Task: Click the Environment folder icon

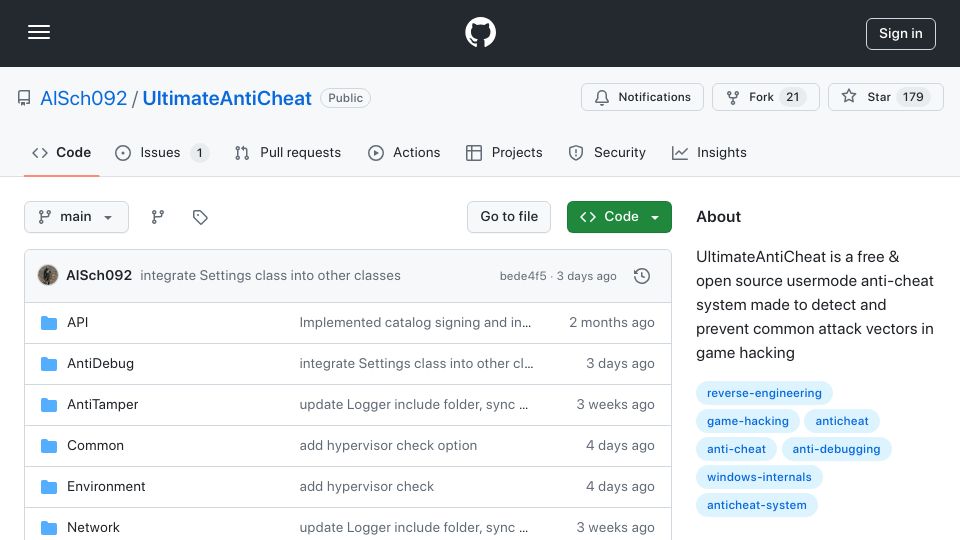Action: coord(49,487)
